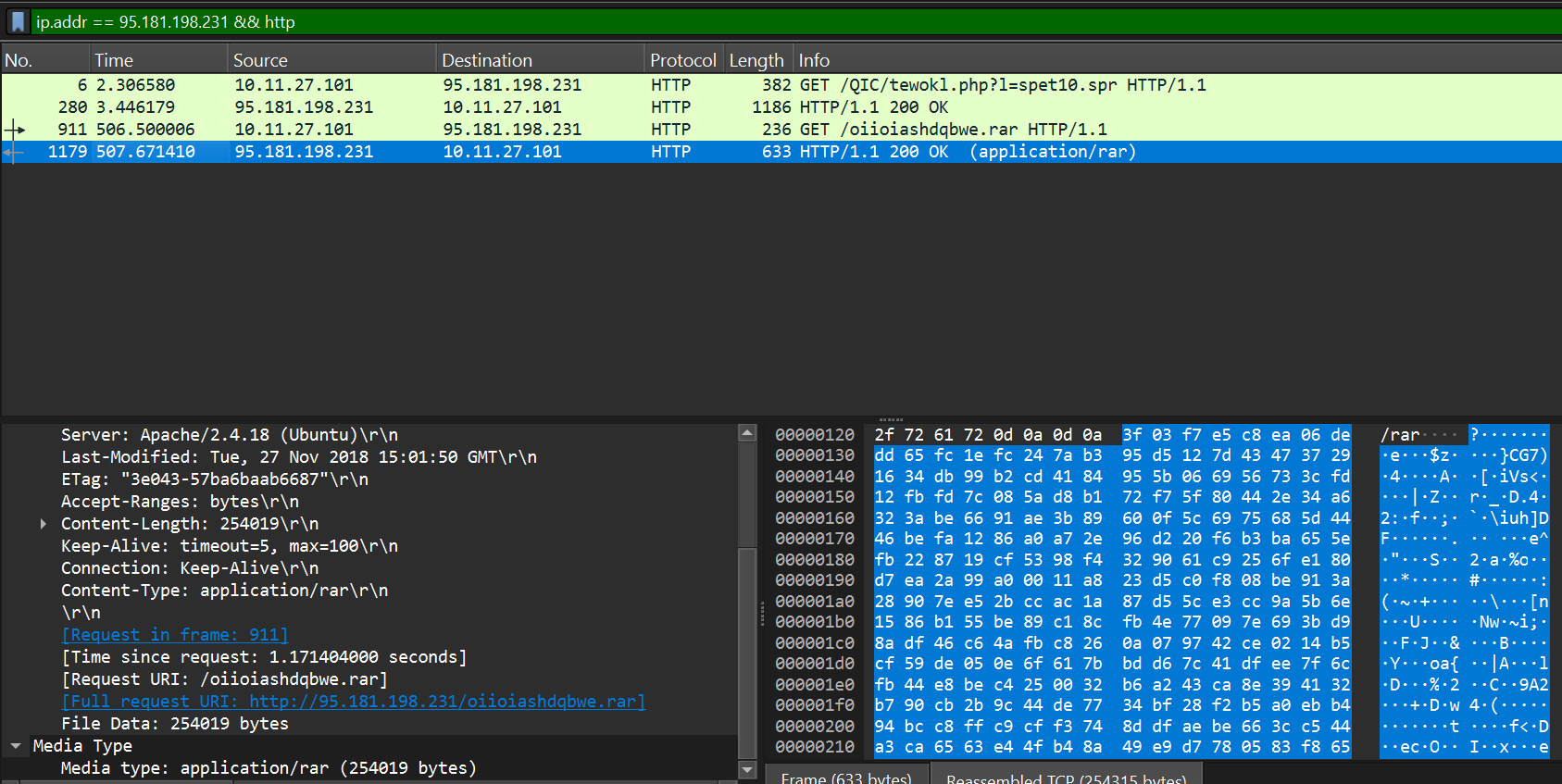1562x784 pixels.
Task: Select the Request URI line
Action: click(x=225, y=679)
